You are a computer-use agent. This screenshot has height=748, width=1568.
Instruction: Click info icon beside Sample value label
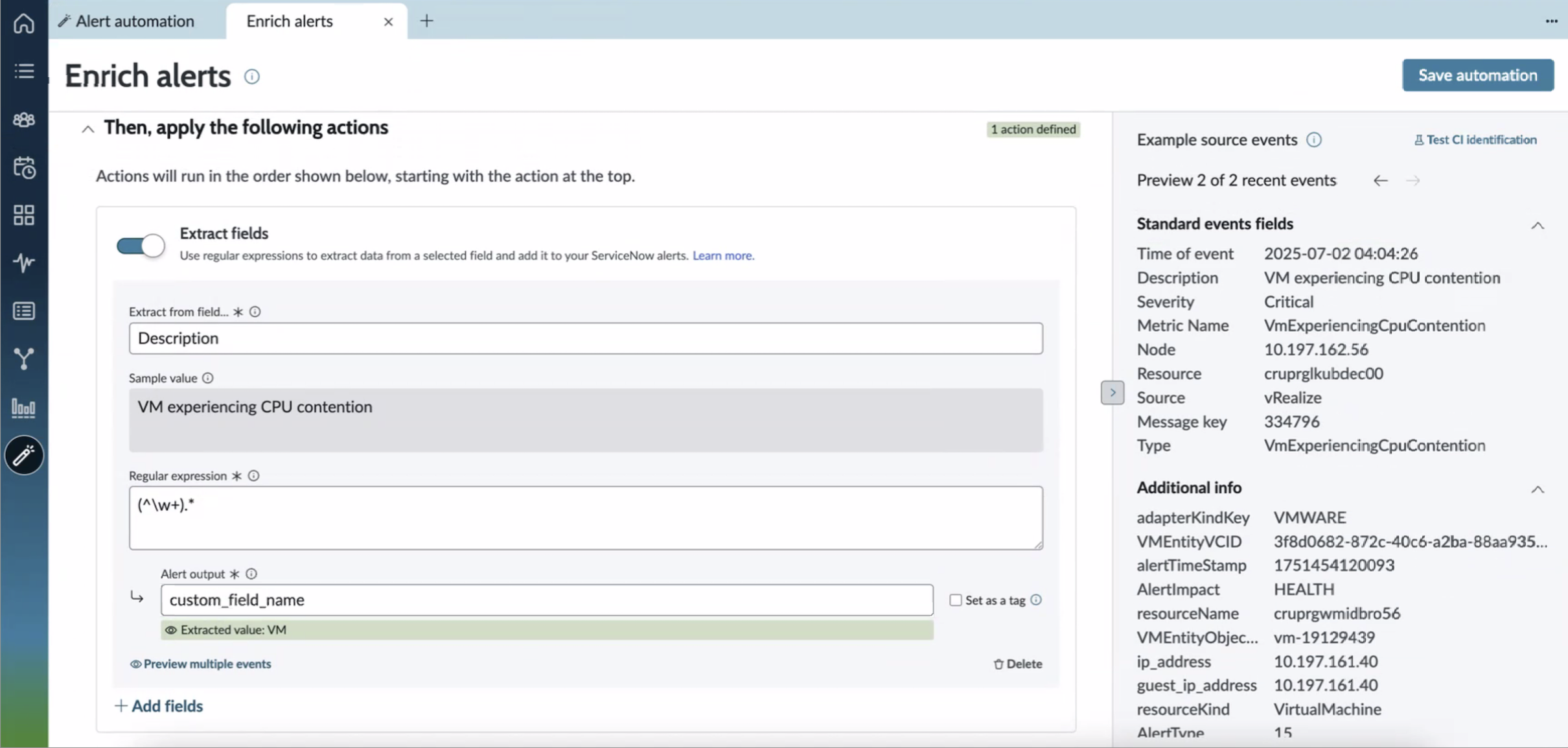point(207,378)
